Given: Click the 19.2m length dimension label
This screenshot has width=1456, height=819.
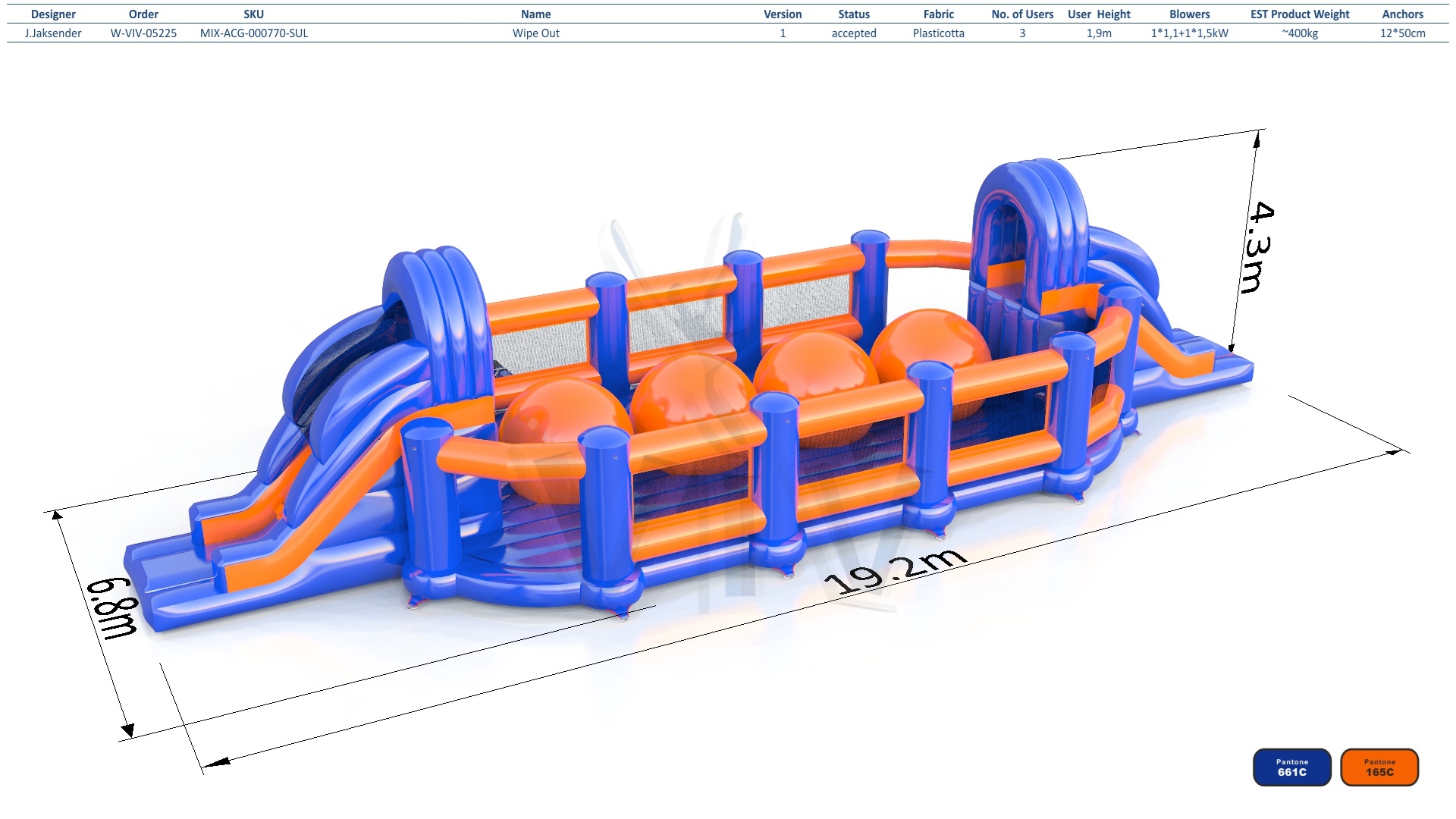Looking at the screenshot, I should point(896,571).
